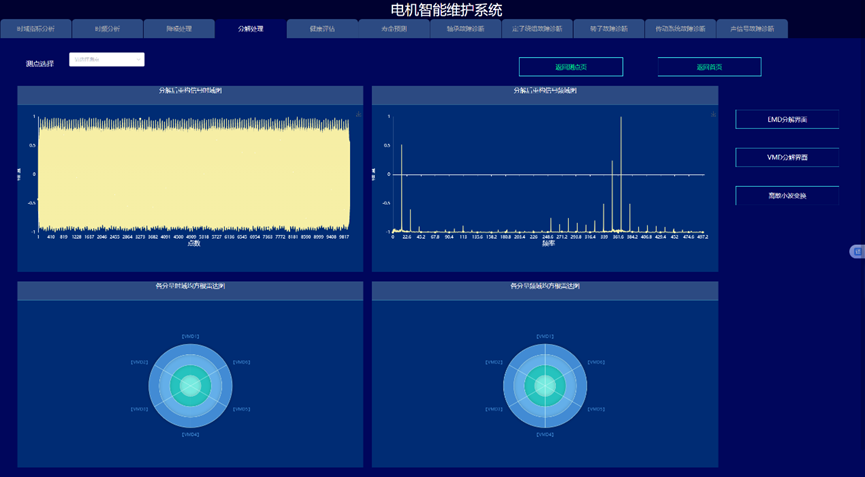Open the 轴承故障诊断 tab

coord(465,29)
